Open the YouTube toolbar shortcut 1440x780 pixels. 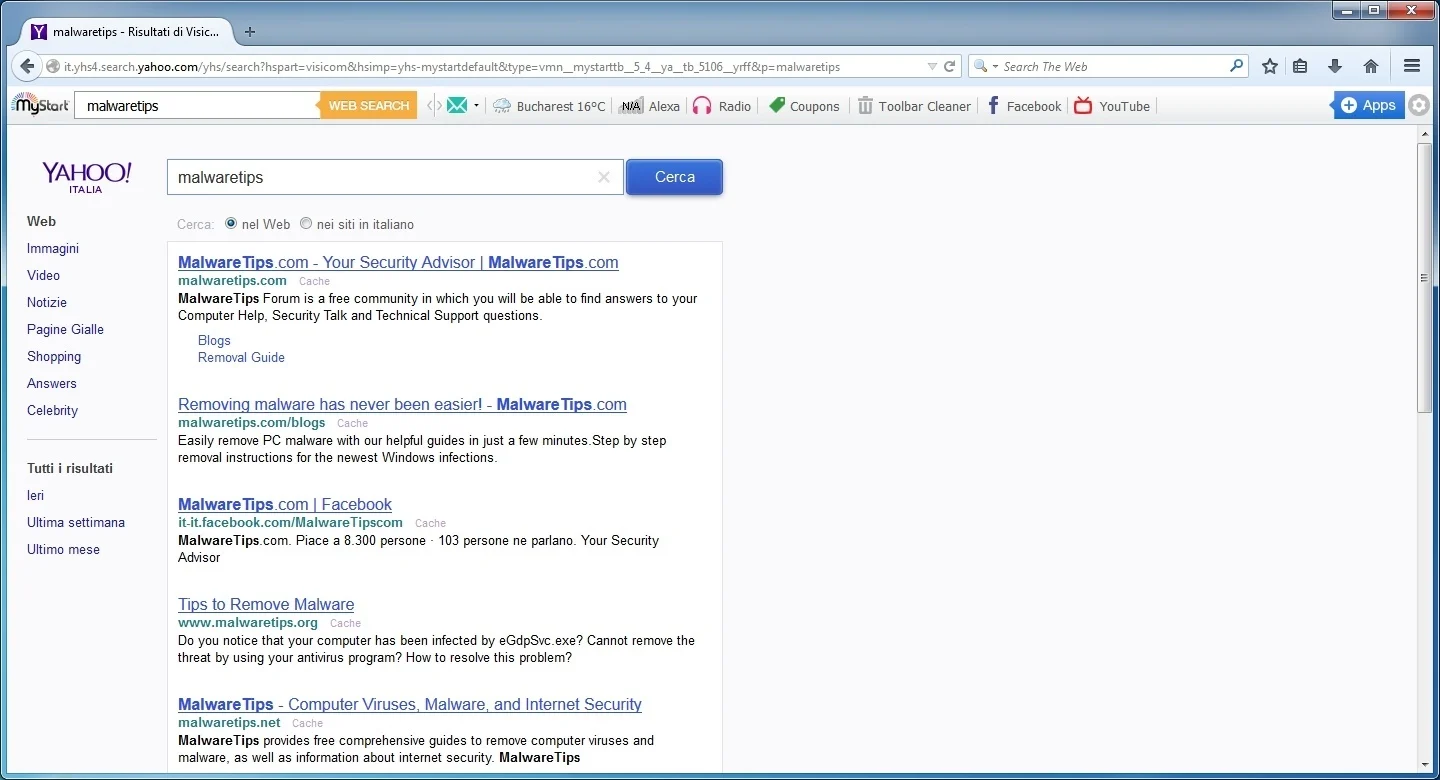point(1112,106)
